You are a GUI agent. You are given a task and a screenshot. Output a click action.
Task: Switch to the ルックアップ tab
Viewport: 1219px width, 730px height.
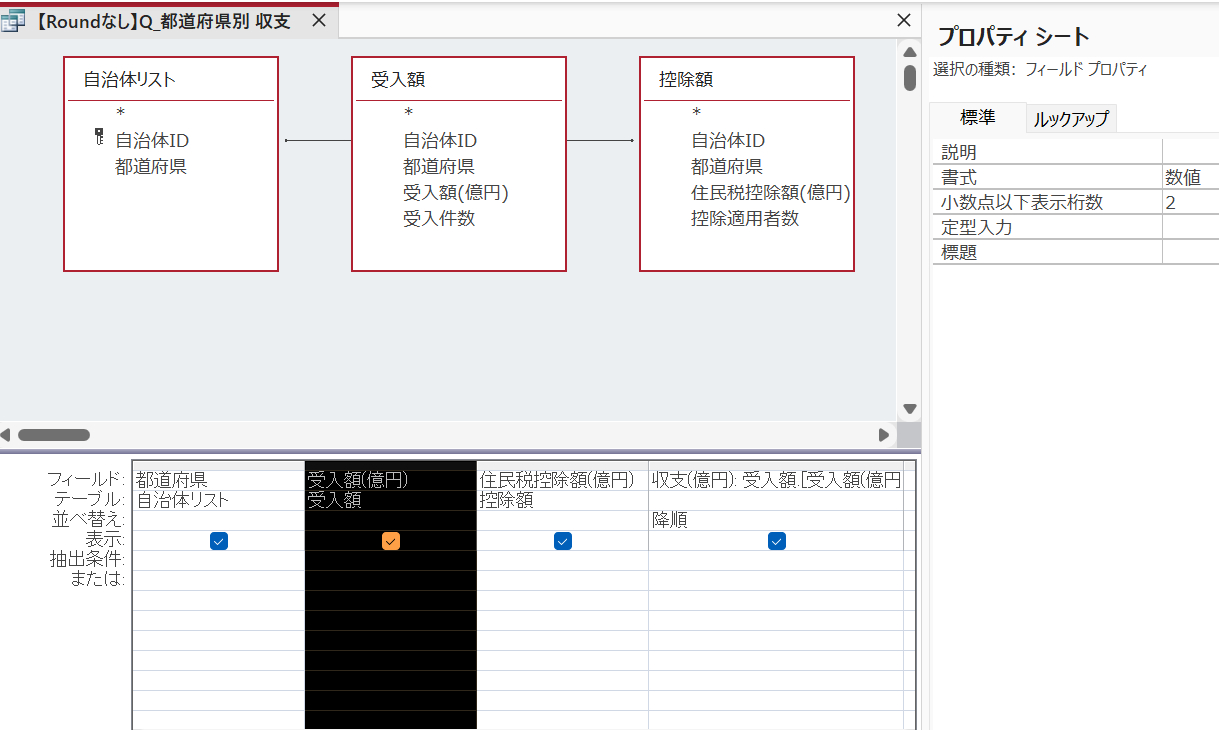pos(1071,118)
